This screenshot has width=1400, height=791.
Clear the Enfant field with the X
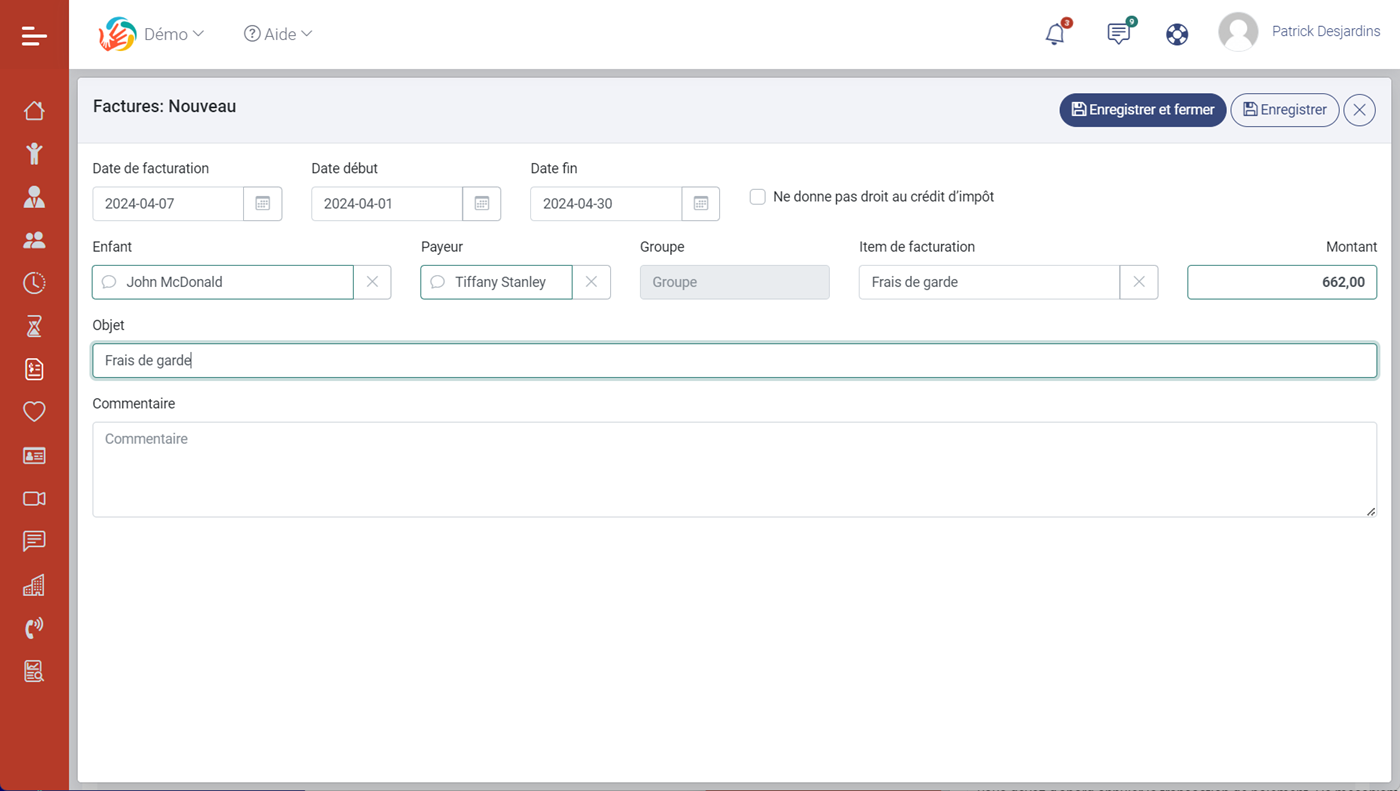[372, 282]
